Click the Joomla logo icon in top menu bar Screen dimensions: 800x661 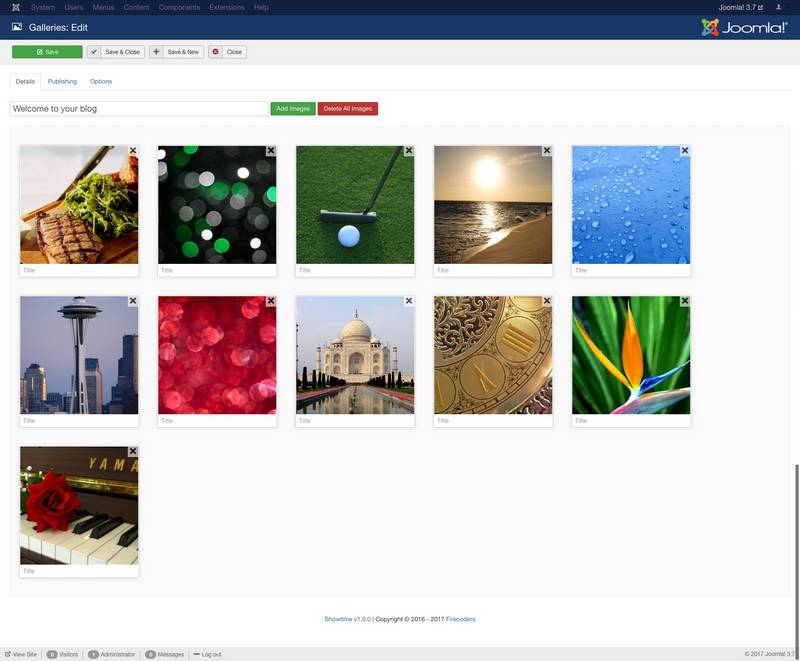(15, 7)
